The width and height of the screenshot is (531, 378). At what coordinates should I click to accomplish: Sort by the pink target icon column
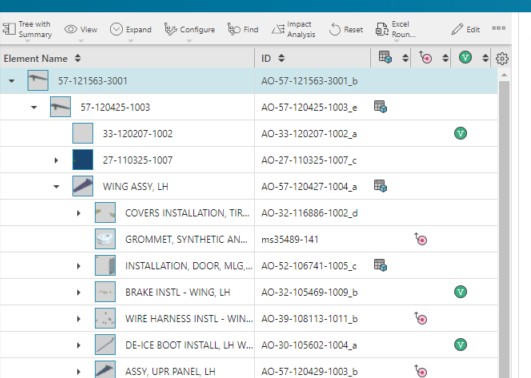point(445,58)
